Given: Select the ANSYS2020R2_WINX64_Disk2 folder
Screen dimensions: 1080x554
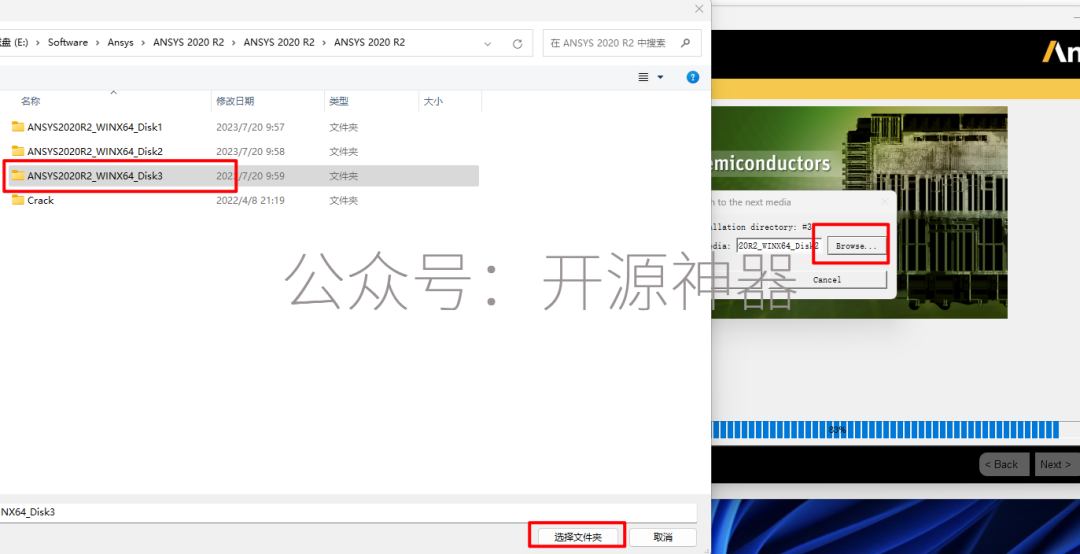Looking at the screenshot, I should (x=94, y=151).
